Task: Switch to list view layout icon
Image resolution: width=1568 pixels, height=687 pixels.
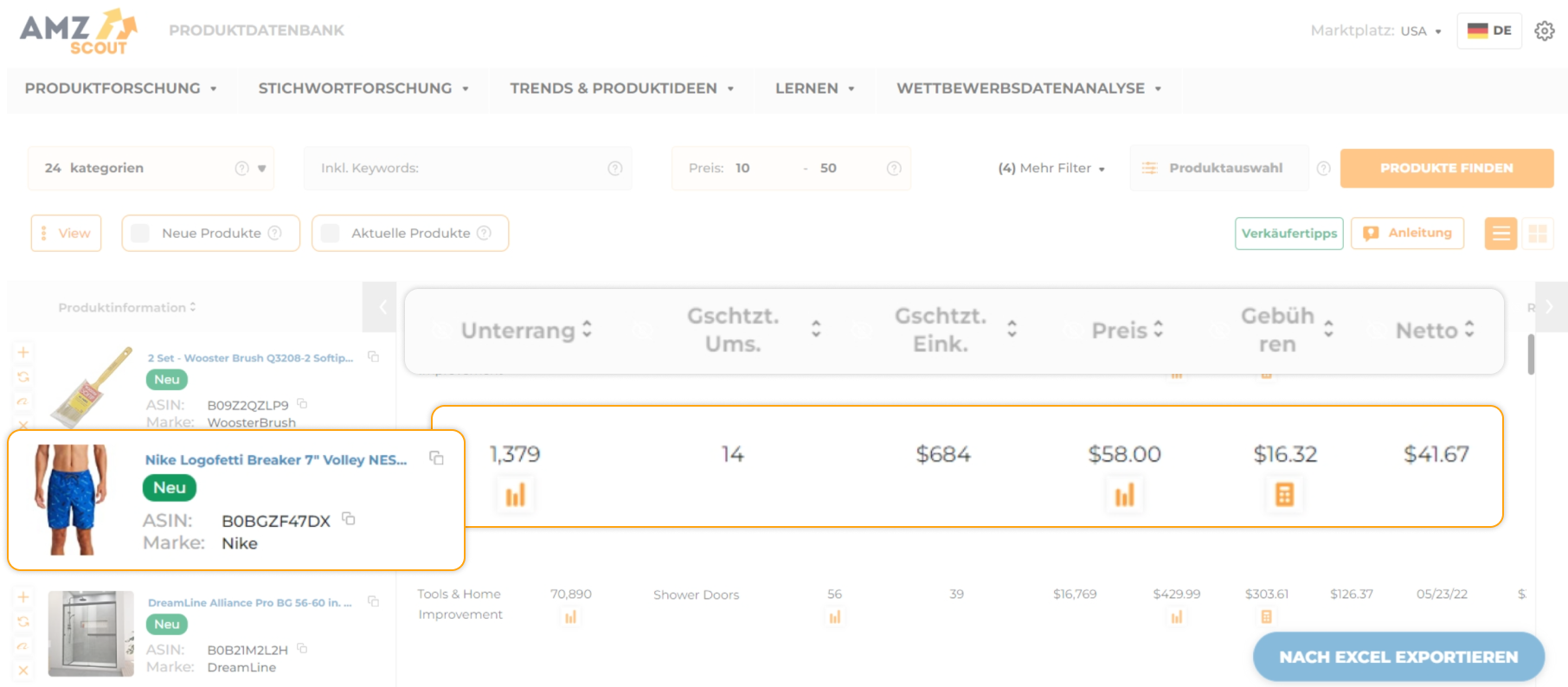Action: pyautogui.click(x=1501, y=234)
